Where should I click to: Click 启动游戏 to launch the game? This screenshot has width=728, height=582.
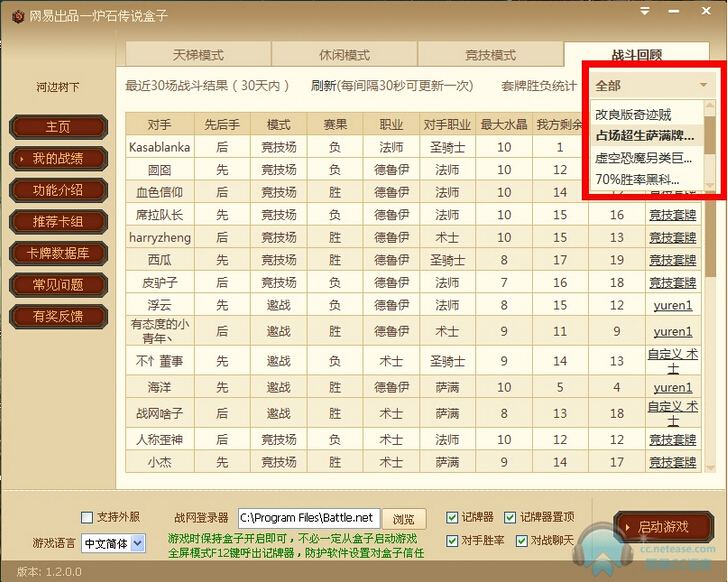tap(663, 527)
